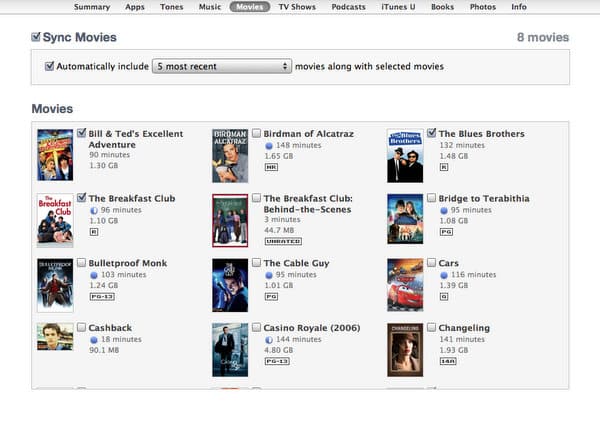Image resolution: width=600 pixels, height=427 pixels.
Task: Click the NR rating badge of Birdman of Alcatraz
Action: (x=271, y=167)
